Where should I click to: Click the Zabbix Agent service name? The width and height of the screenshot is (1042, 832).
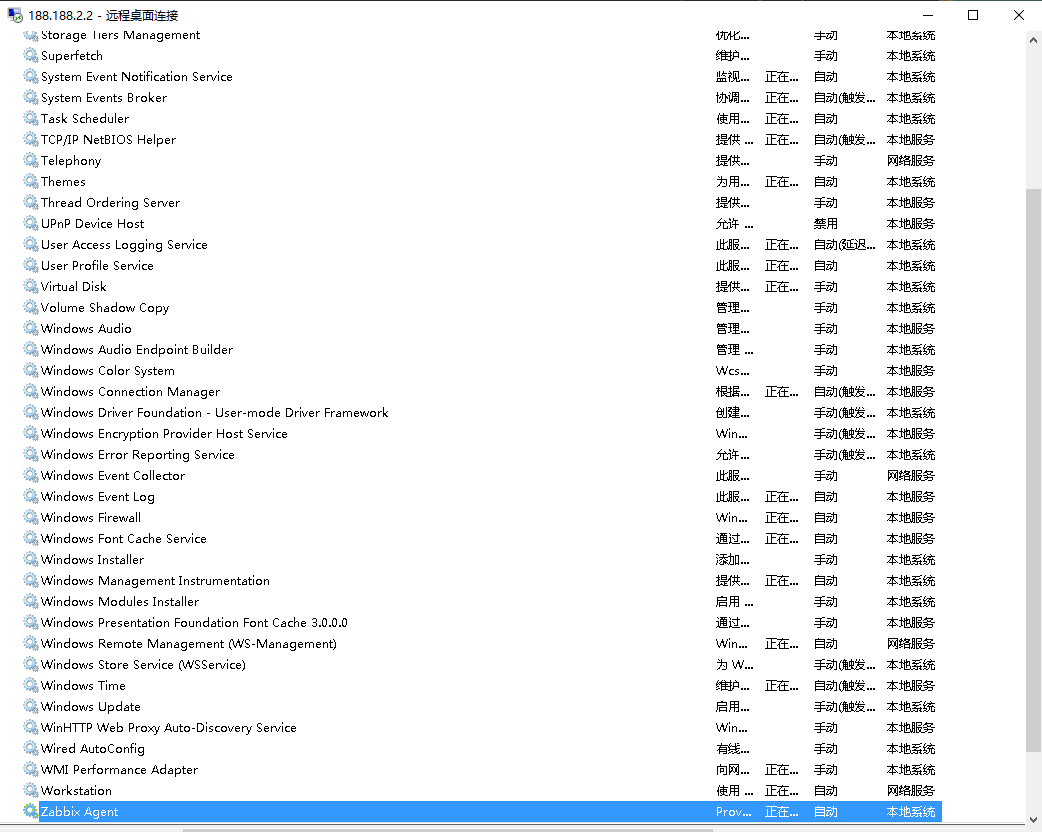tap(79, 811)
